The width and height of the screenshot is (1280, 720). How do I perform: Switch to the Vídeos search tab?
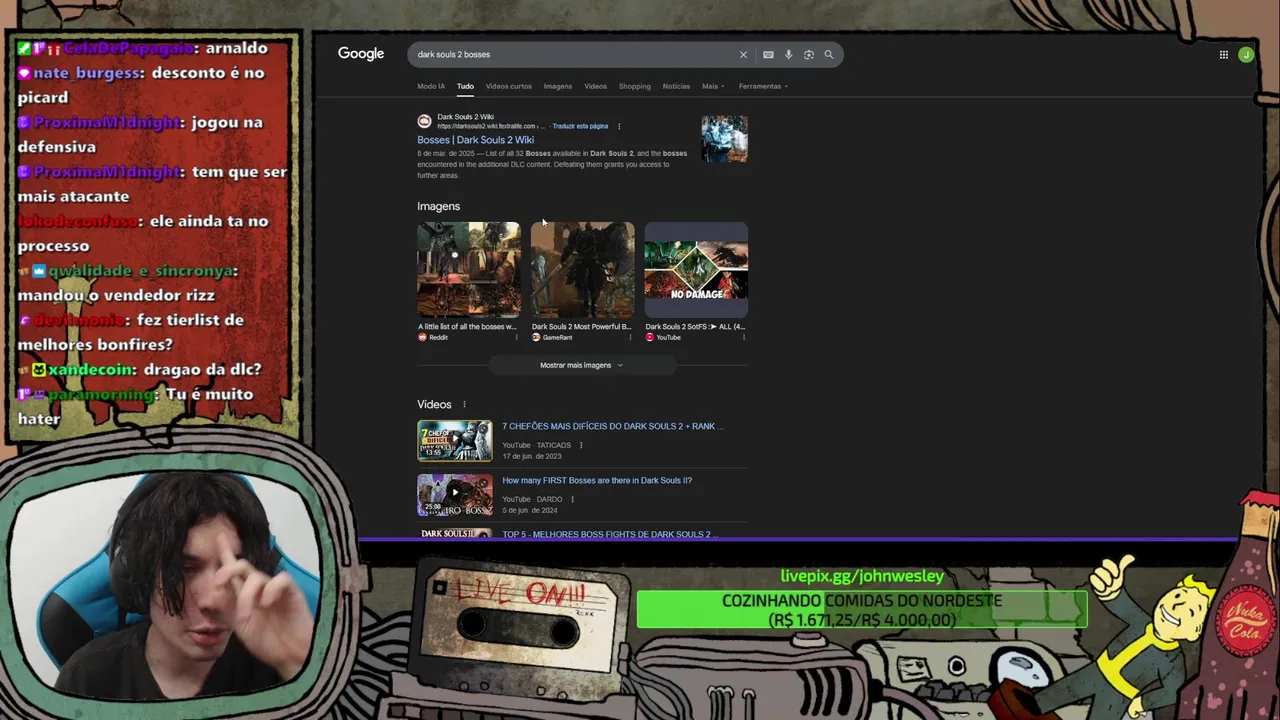(595, 86)
